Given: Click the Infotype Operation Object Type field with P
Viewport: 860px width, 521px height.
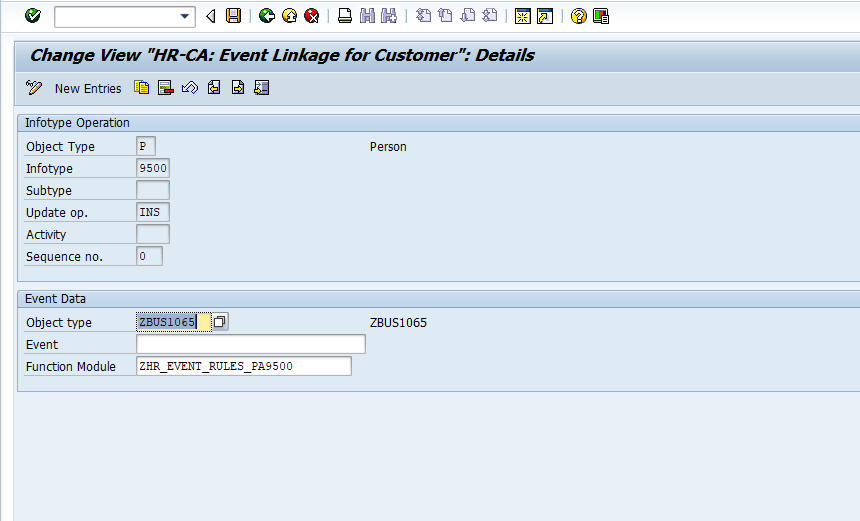Looking at the screenshot, I should click(146, 146).
